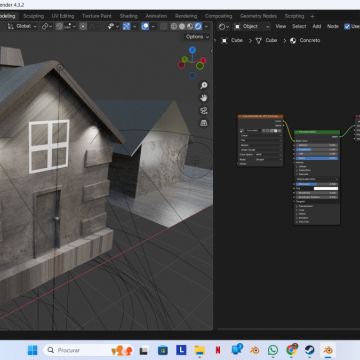360x360 pixels.
Task: Click the blue Z axis gizmo ball
Action: 192,50
